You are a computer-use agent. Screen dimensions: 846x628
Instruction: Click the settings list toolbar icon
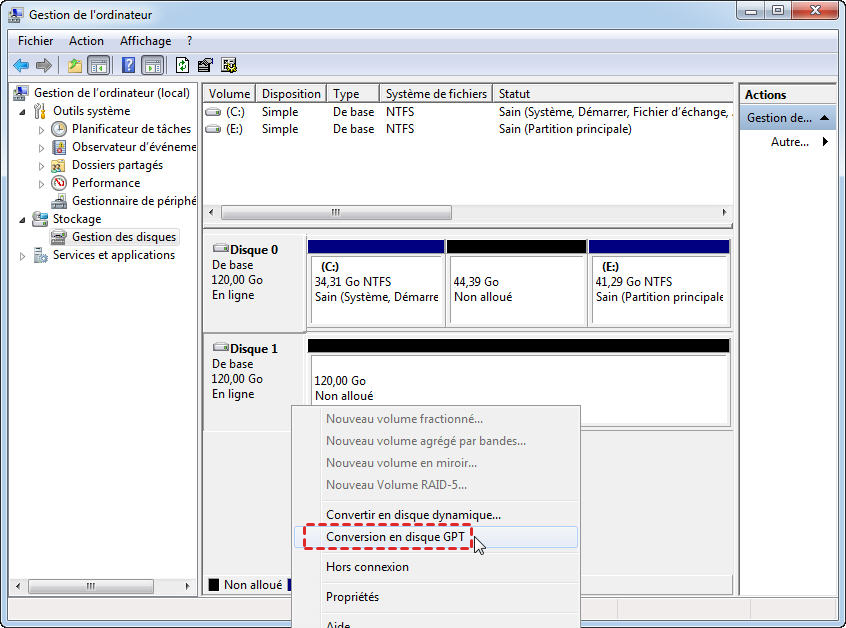pyautogui.click(x=229, y=66)
